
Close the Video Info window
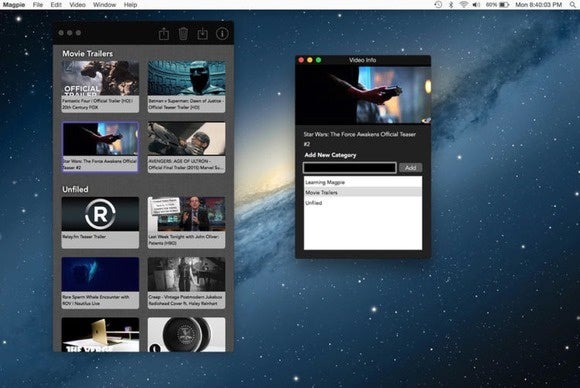(x=301, y=60)
